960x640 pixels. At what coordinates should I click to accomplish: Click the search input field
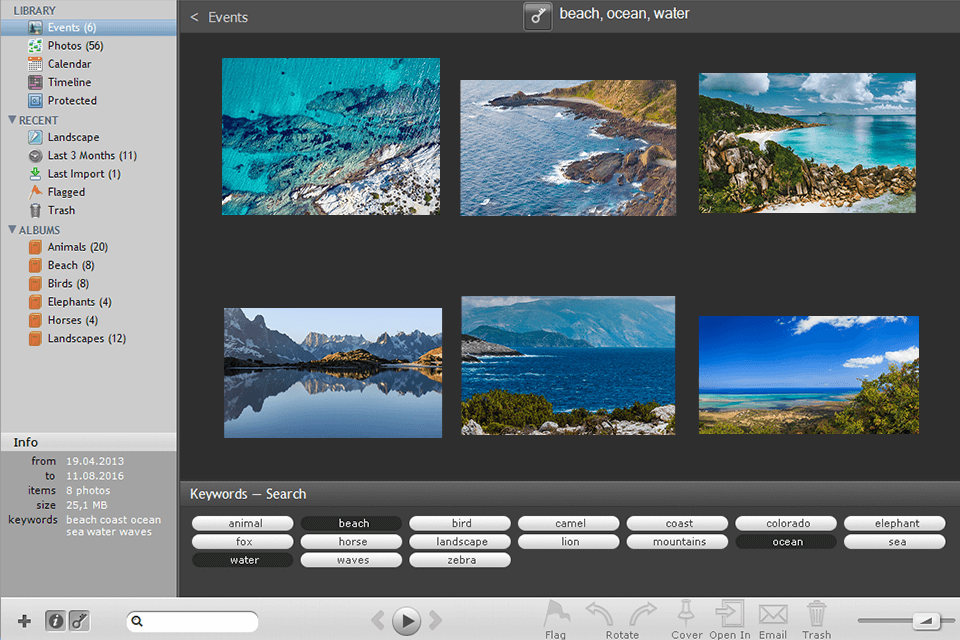click(192, 621)
